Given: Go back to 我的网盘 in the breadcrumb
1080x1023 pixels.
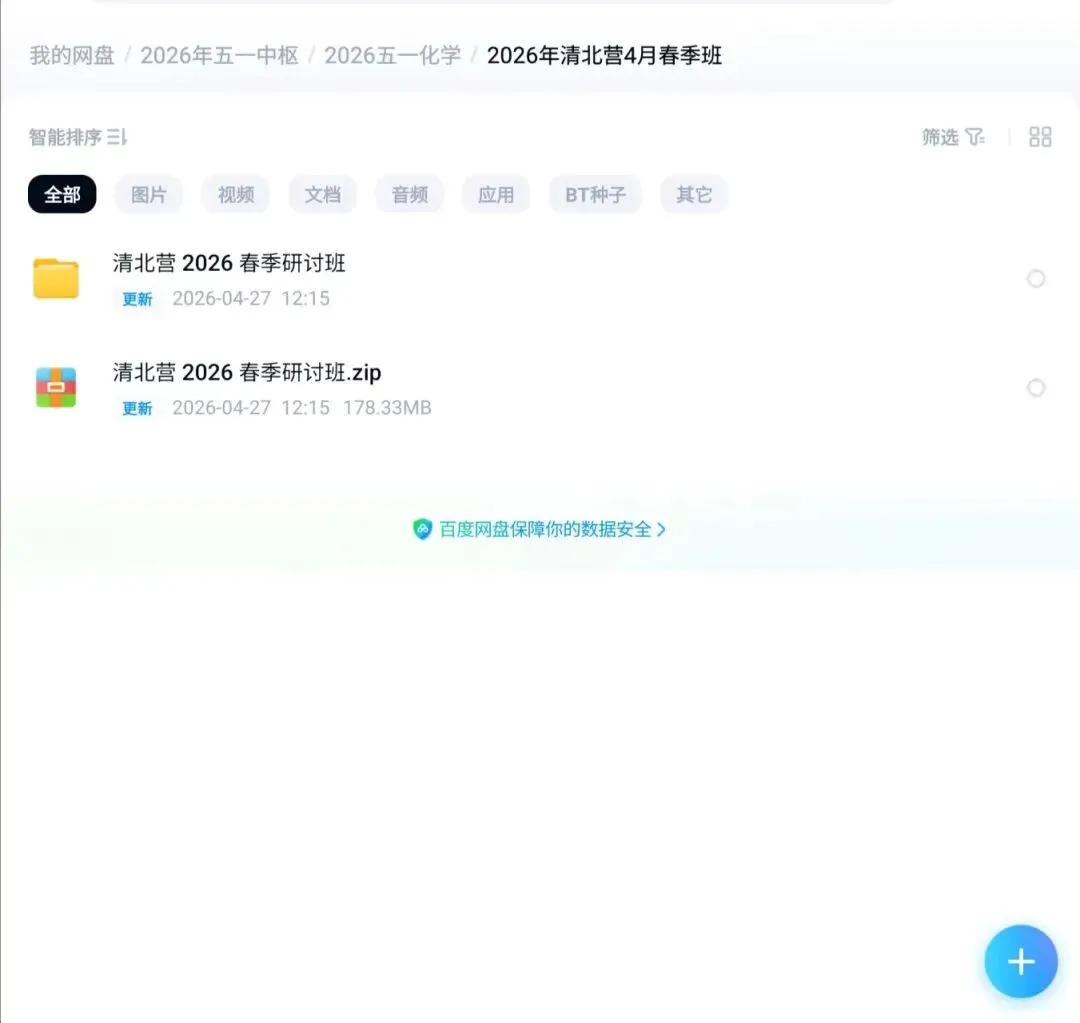Looking at the screenshot, I should tap(71, 56).
